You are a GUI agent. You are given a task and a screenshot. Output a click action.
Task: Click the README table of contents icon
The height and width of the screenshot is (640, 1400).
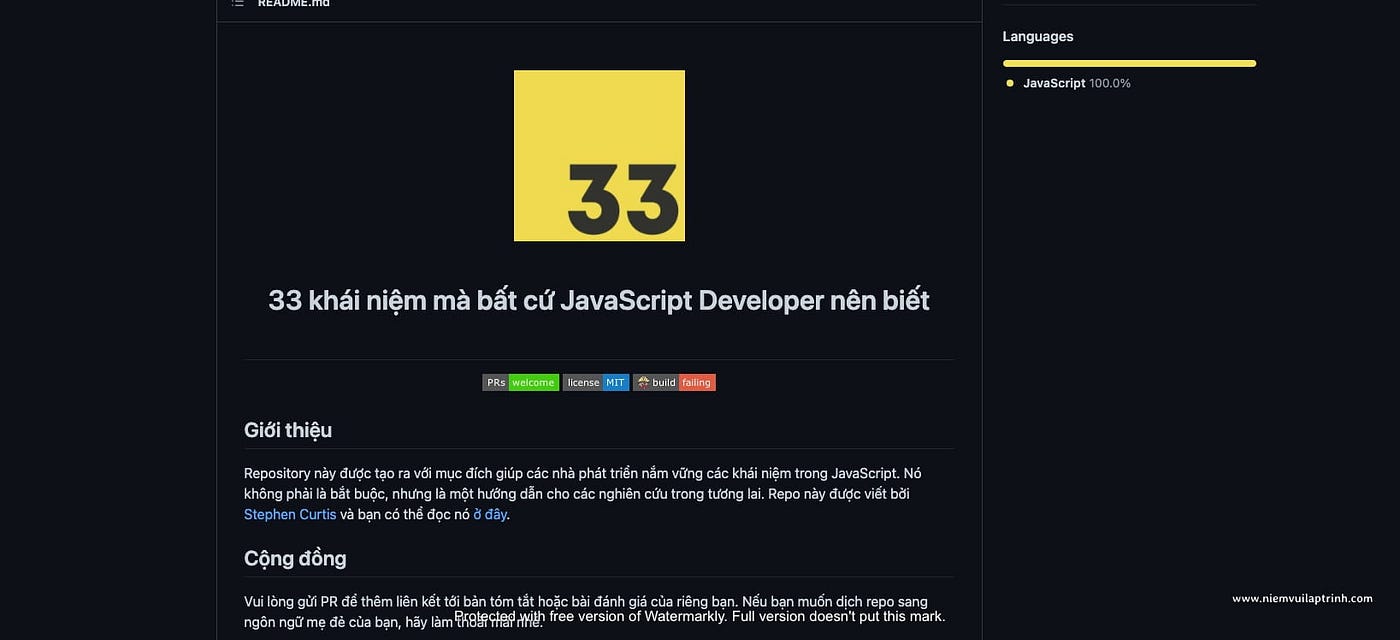click(237, 3)
